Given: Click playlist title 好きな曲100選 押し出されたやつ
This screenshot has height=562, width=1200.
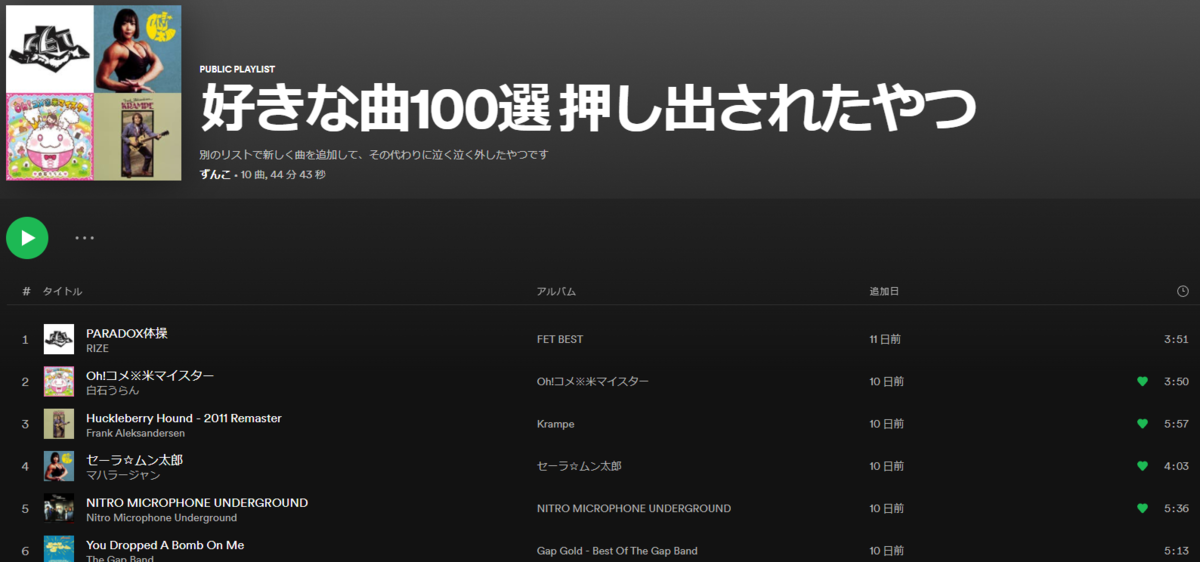Looking at the screenshot, I should (x=587, y=109).
